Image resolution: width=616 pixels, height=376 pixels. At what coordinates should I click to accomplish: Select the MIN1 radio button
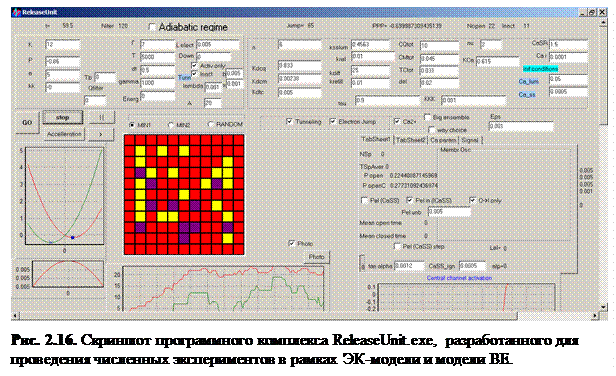(132, 125)
